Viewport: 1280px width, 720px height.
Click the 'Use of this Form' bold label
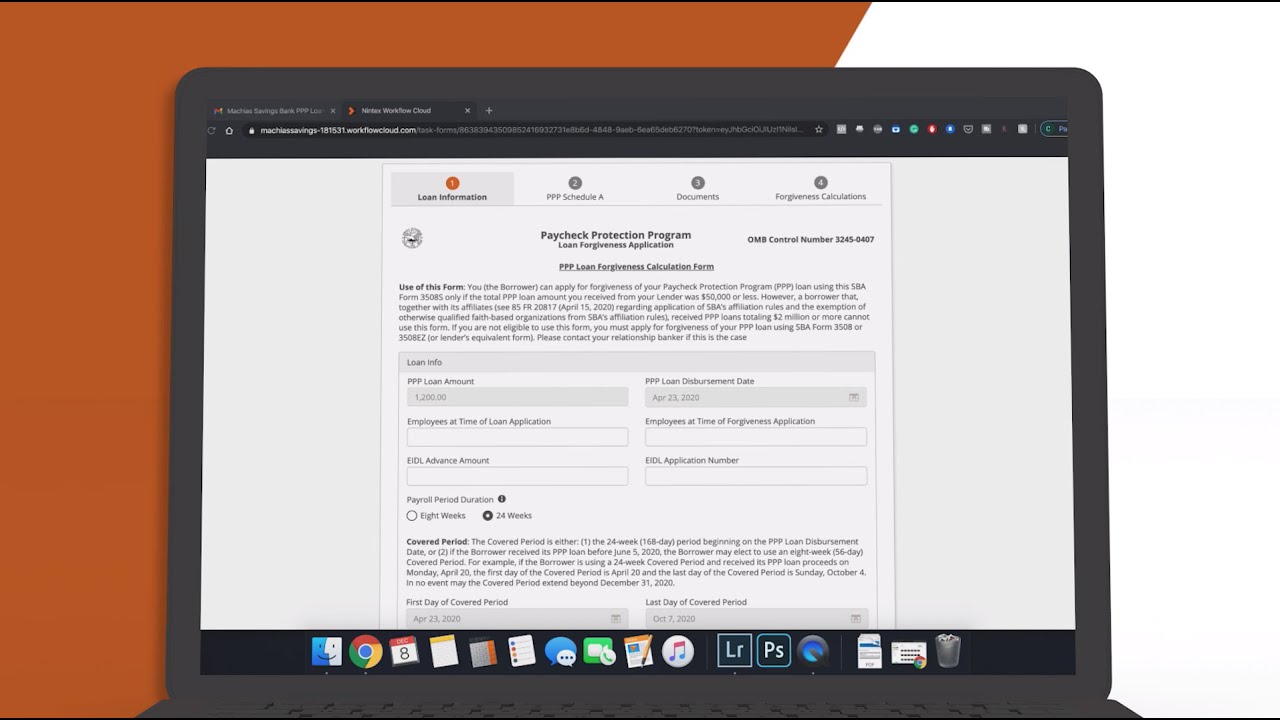(431, 287)
